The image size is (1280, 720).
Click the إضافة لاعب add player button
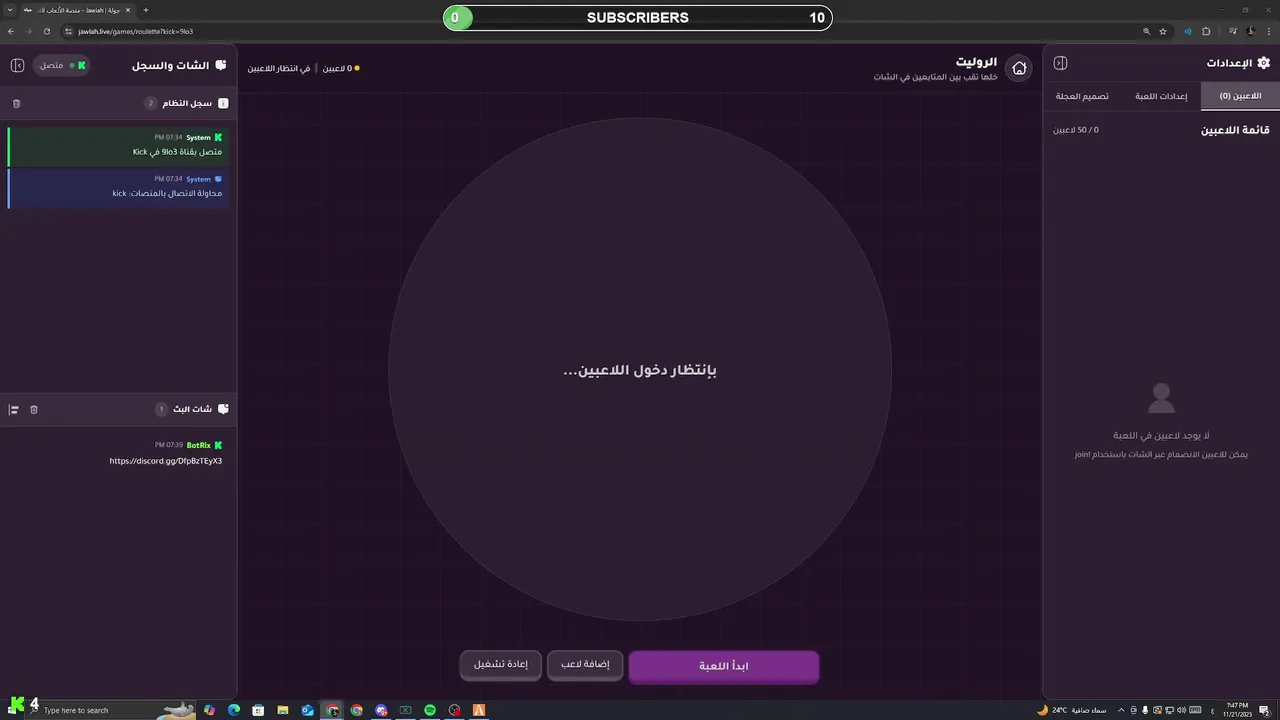pyautogui.click(x=585, y=664)
